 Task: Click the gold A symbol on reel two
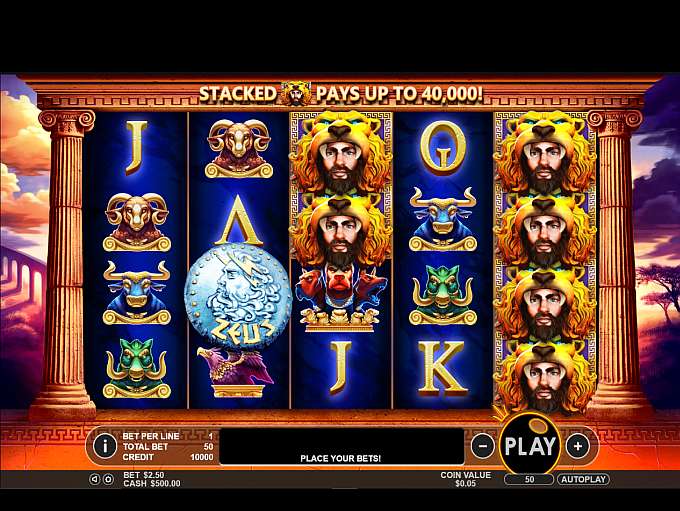[239, 220]
